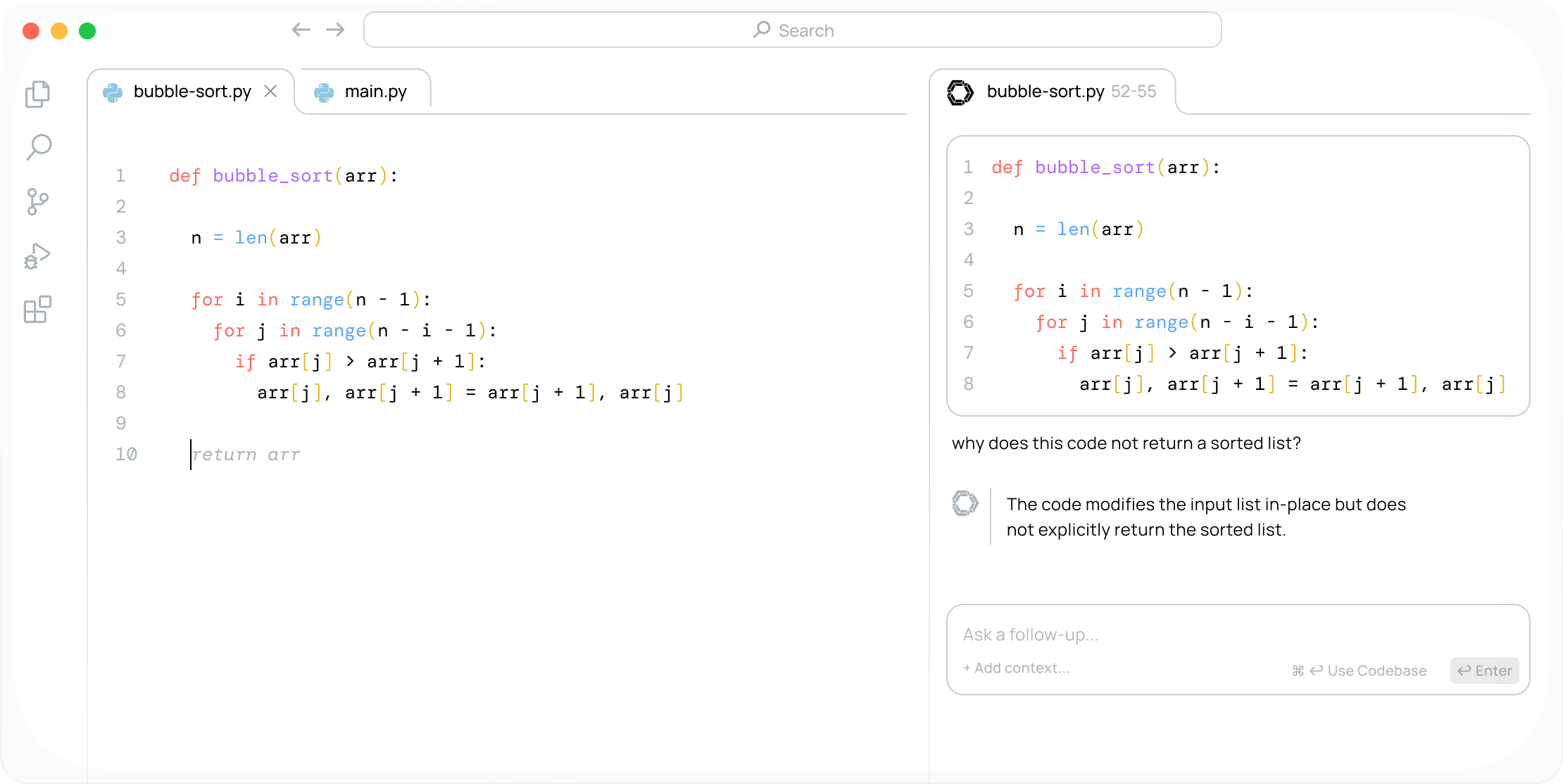Screen dimensions: 1563x784
Task: Open the Search magnifier in sidebar
Action: [x=39, y=147]
